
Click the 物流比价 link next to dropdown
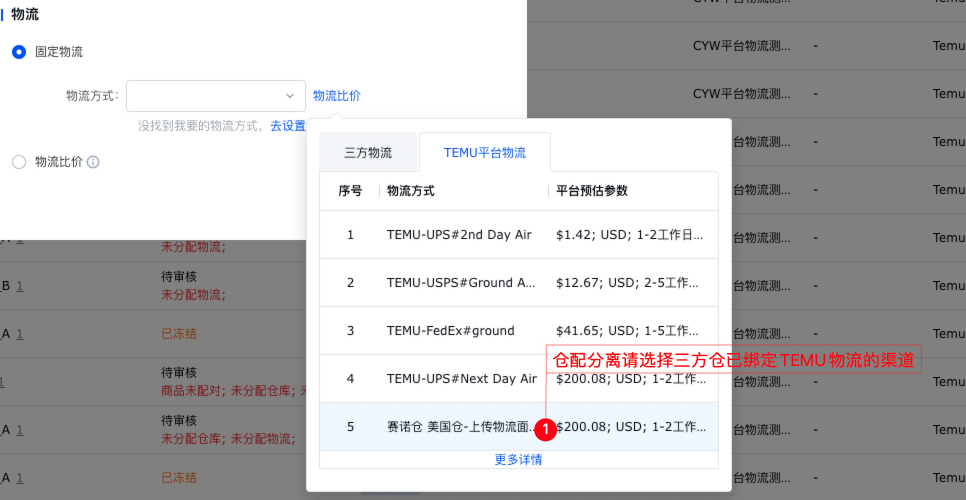(x=337, y=95)
